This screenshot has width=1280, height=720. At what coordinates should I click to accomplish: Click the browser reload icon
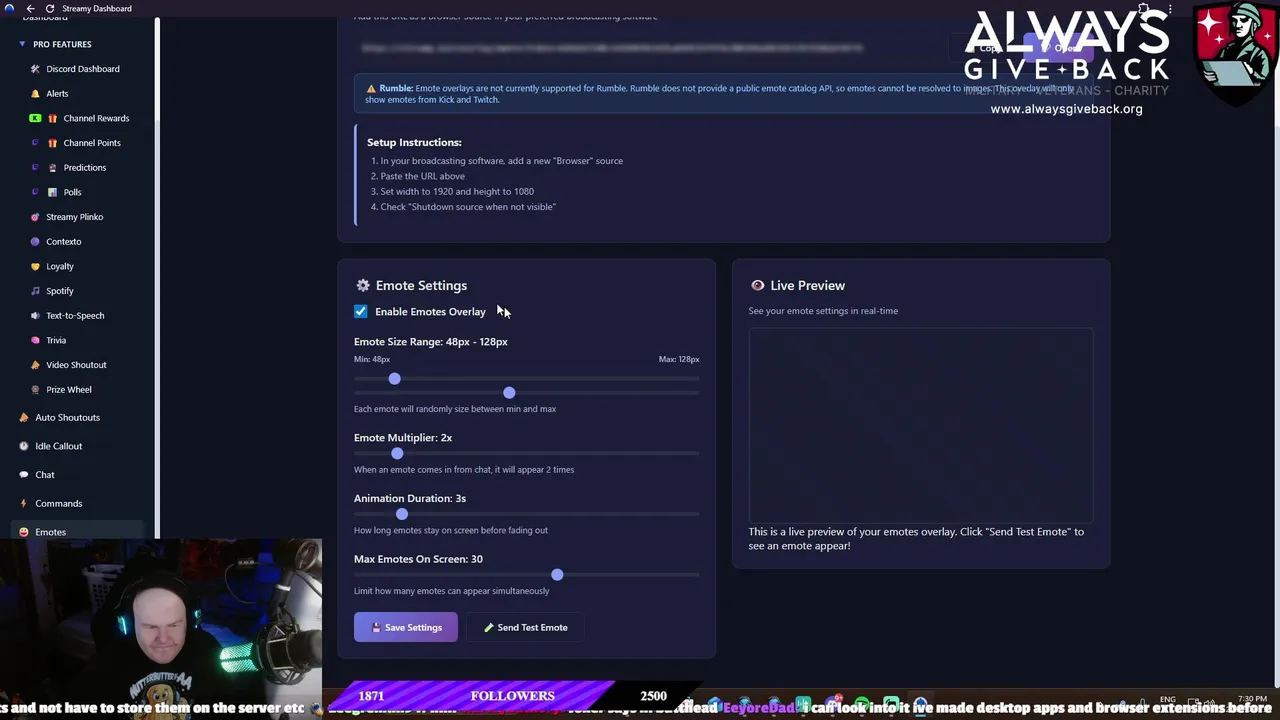(49, 8)
